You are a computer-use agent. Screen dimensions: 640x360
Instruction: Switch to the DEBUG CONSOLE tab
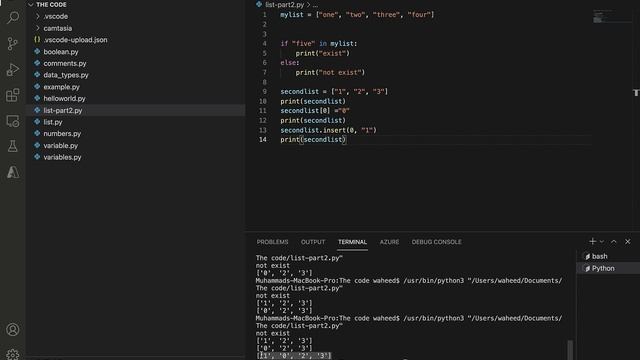click(x=436, y=242)
